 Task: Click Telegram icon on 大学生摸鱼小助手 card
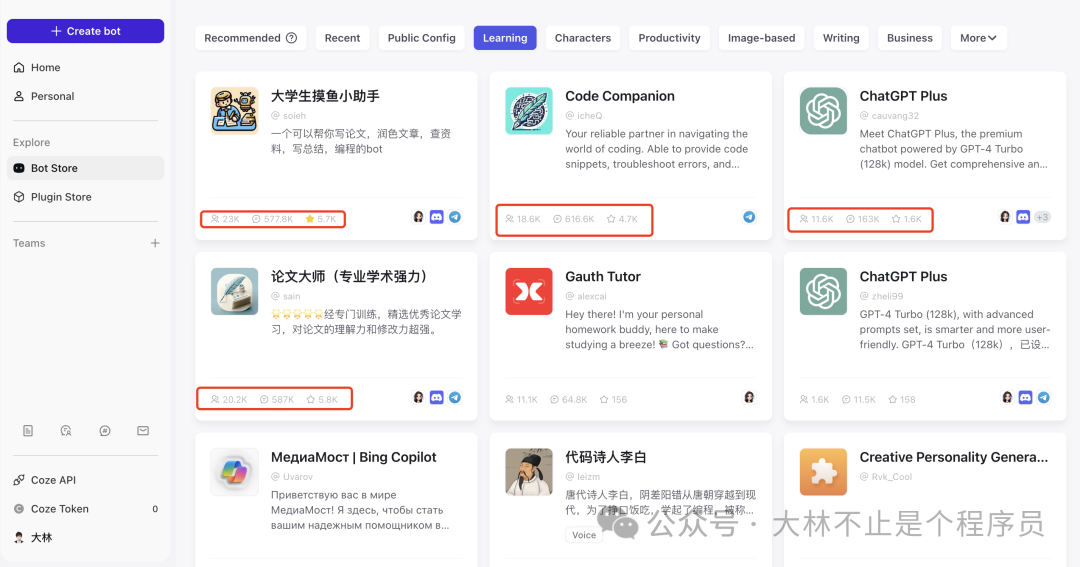[x=455, y=217]
